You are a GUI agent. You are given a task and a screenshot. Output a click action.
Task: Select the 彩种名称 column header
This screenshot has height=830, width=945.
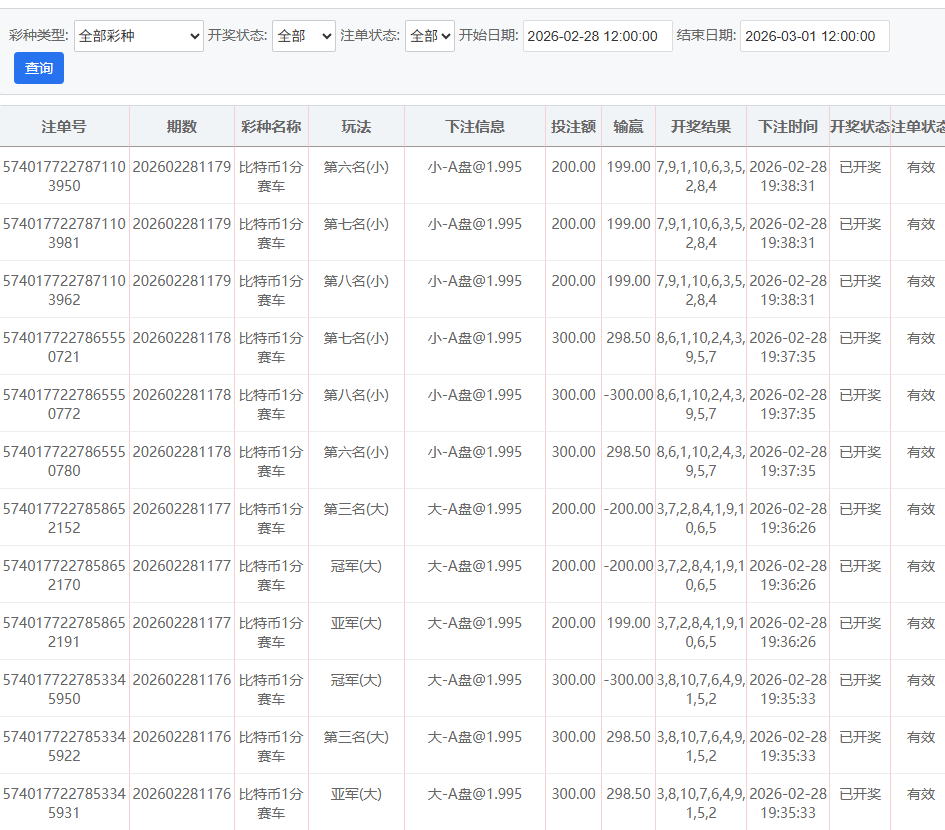click(271, 127)
